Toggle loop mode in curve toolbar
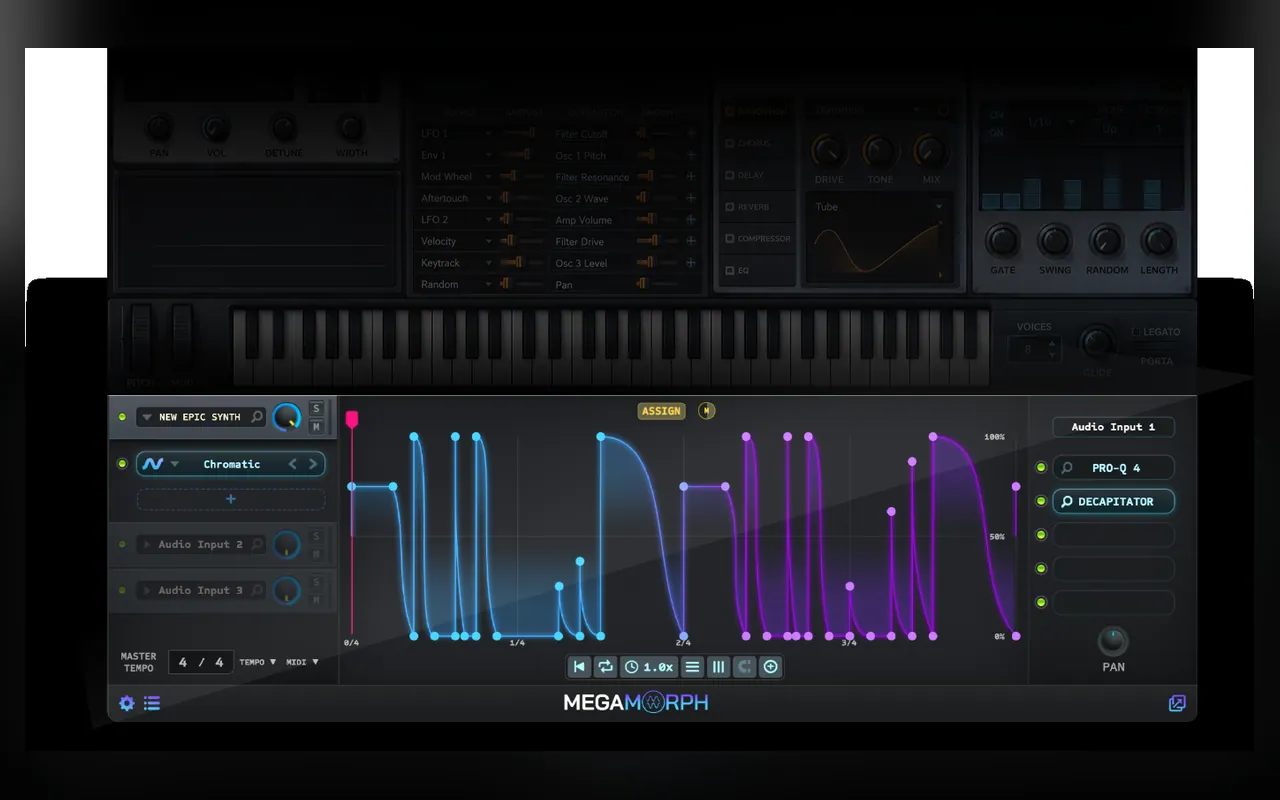The image size is (1280, 800). (x=606, y=667)
